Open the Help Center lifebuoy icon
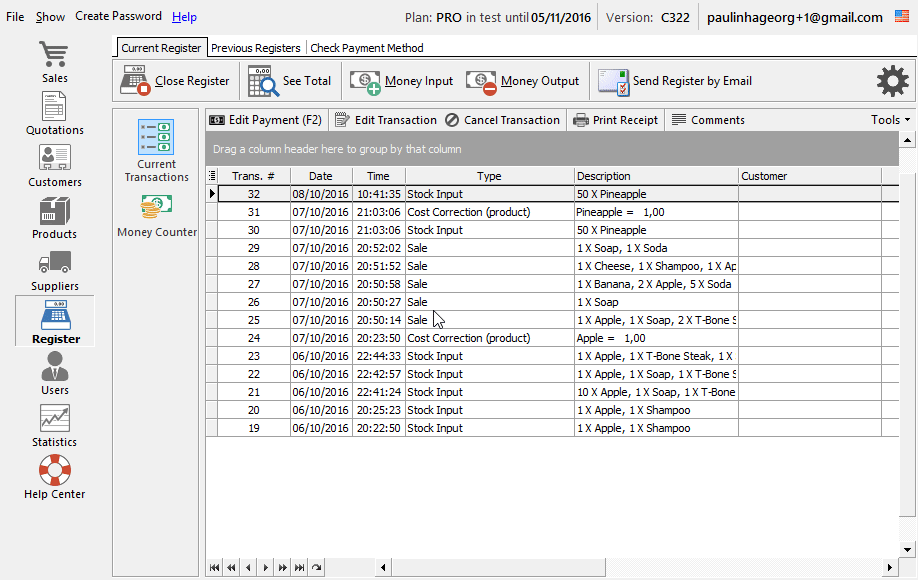Image resolution: width=918 pixels, height=580 pixels. pos(54,477)
